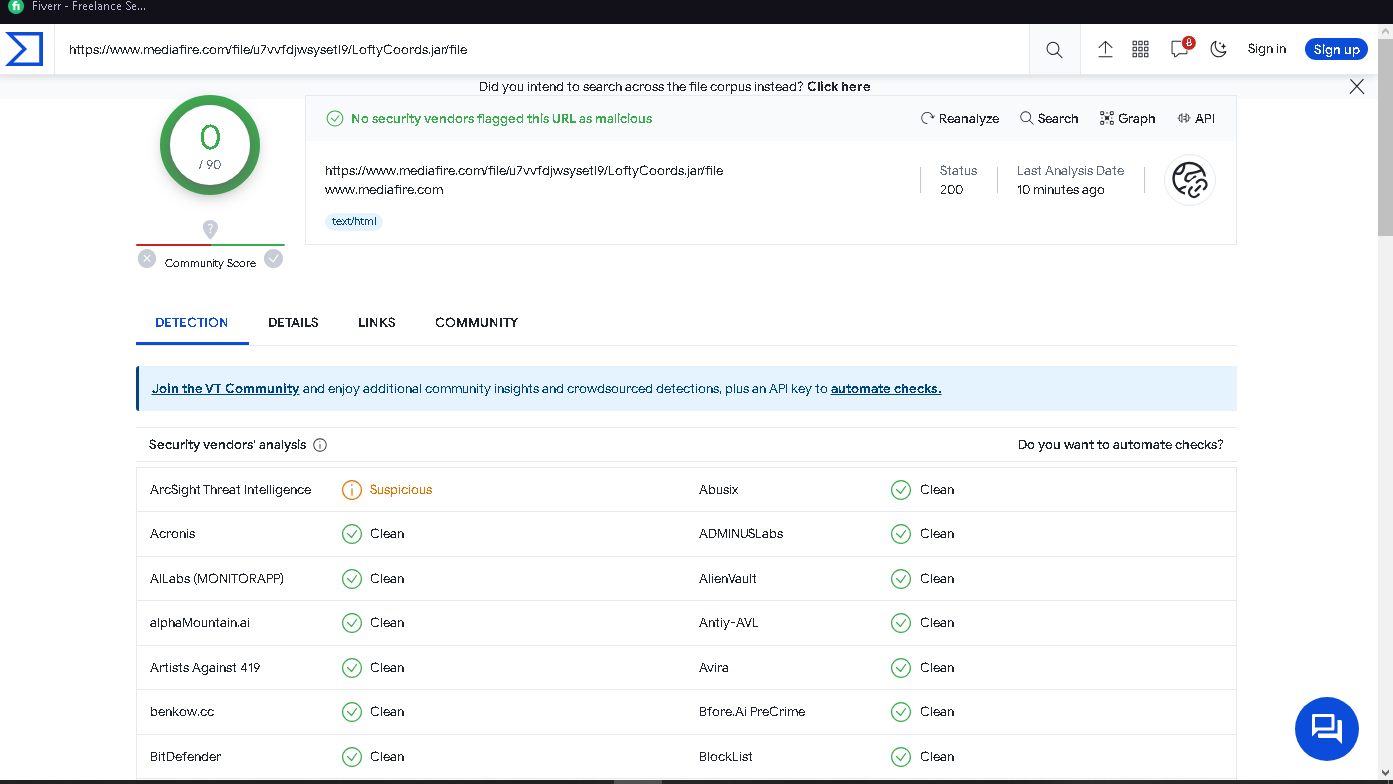Click the Suspicious warning icon for ArcSight
Screen dimensions: 1393x784
coord(352,490)
